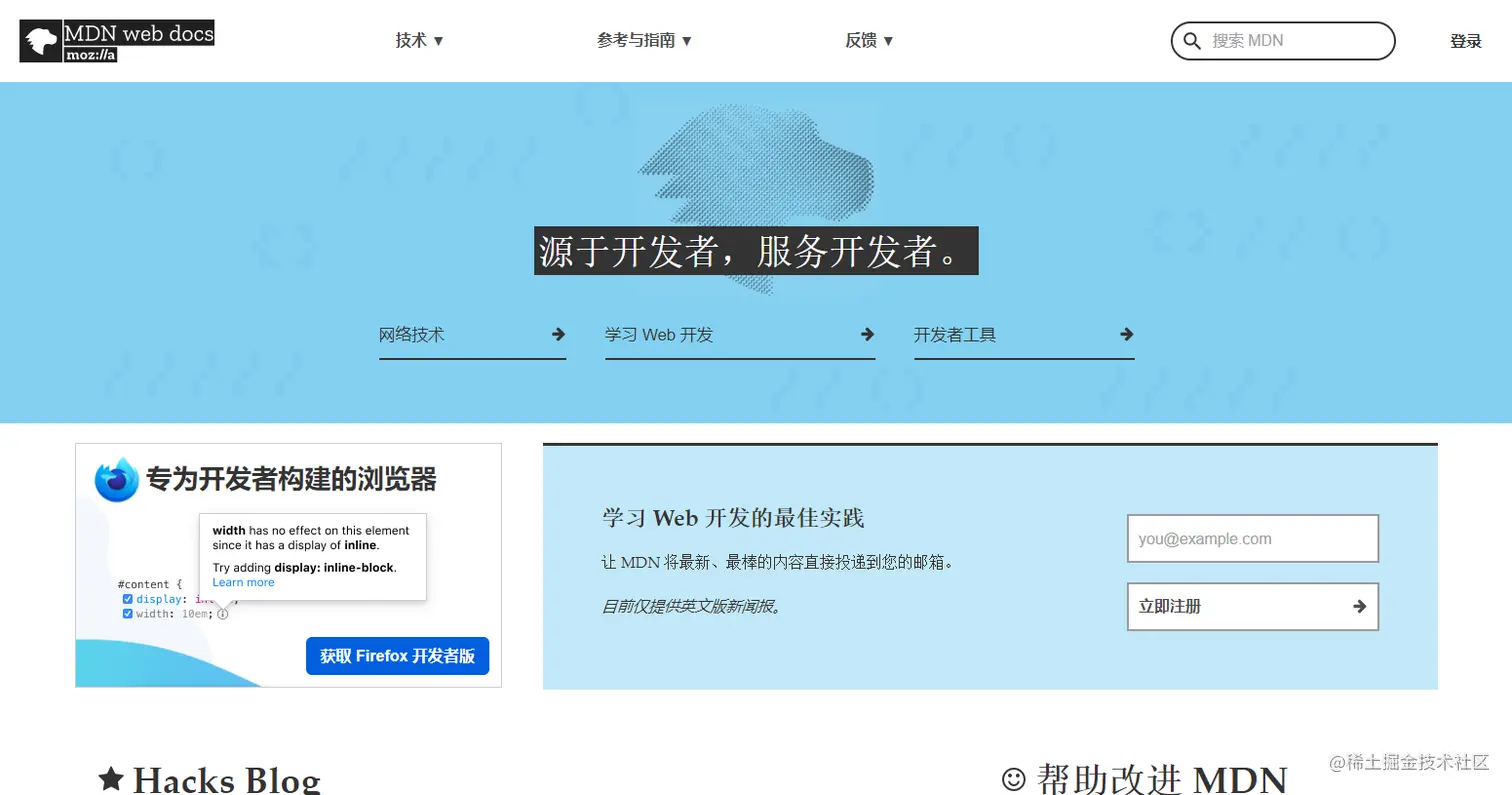Click the 获取 Firefox 开发者版 button
The width and height of the screenshot is (1512, 795).
pyautogui.click(x=397, y=656)
